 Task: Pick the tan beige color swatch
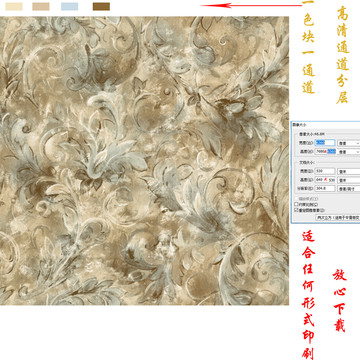click(41, 6)
